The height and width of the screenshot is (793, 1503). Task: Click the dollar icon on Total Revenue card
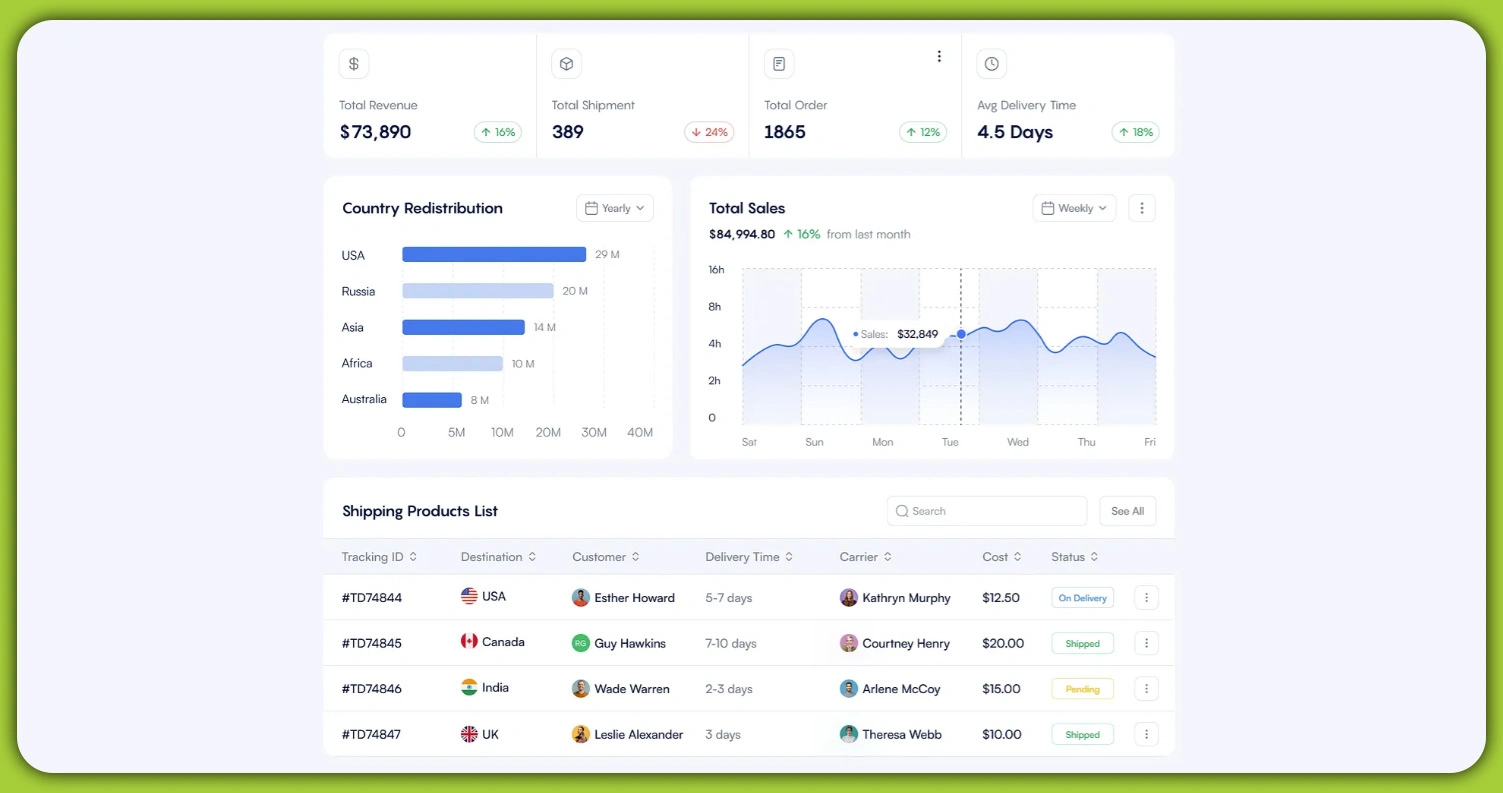coord(354,63)
